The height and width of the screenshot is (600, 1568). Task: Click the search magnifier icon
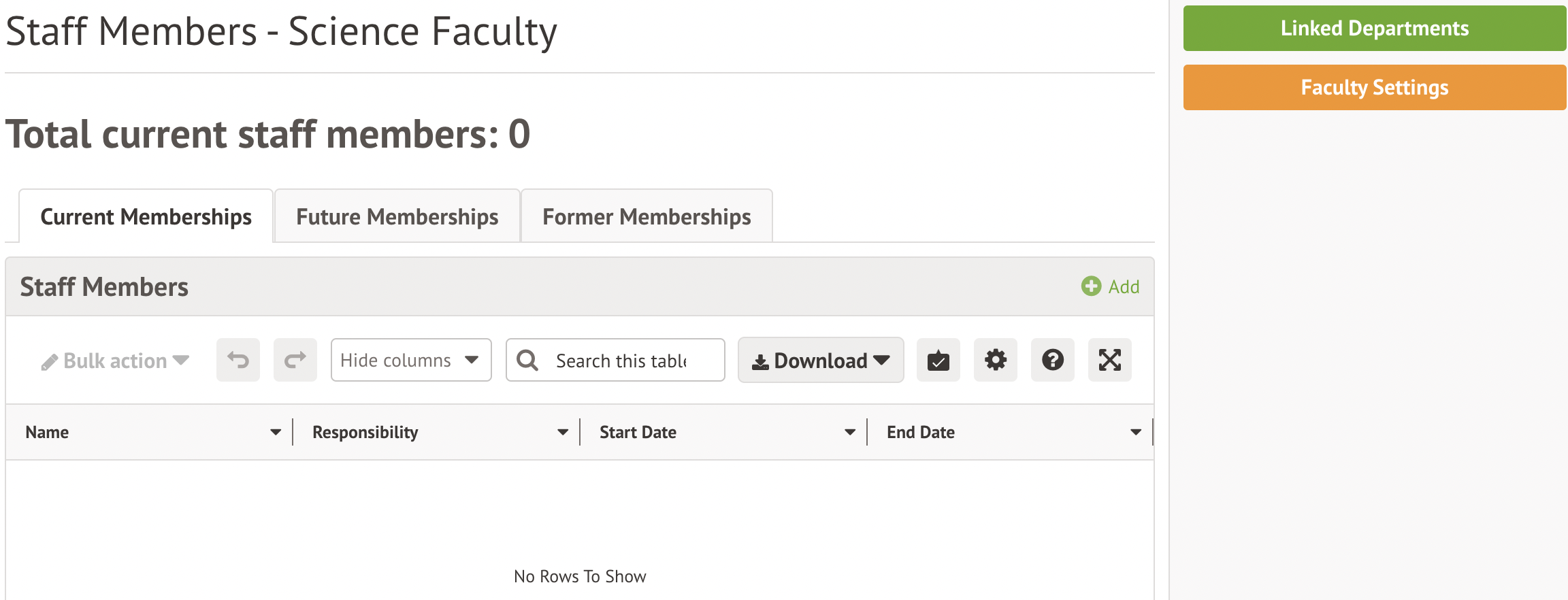coord(527,360)
